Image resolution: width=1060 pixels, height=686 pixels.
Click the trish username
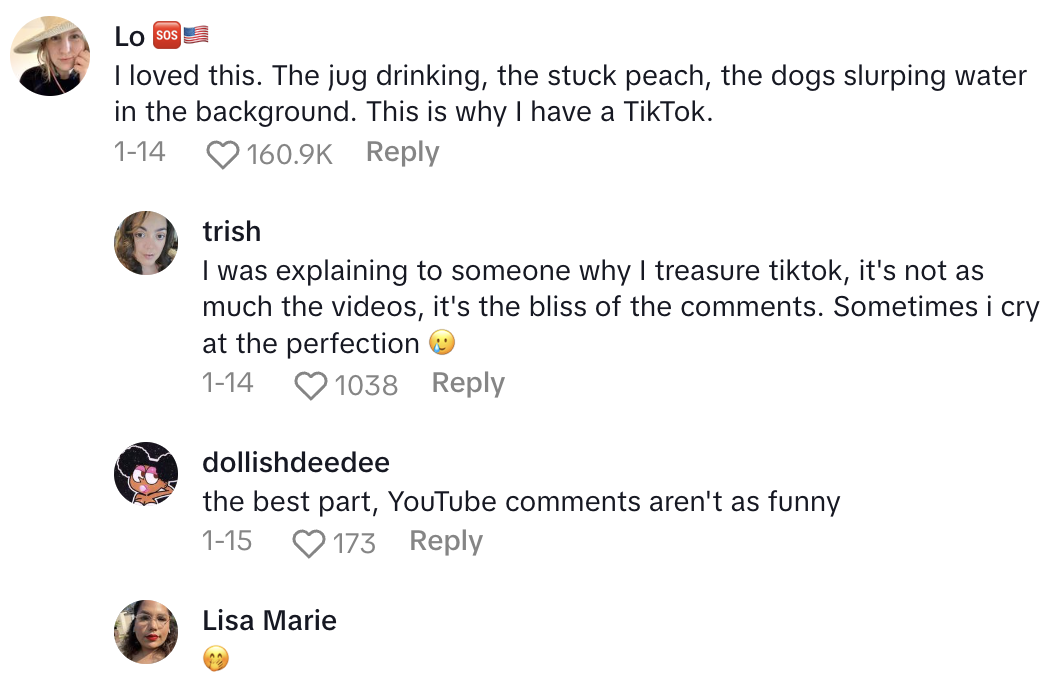point(231,232)
